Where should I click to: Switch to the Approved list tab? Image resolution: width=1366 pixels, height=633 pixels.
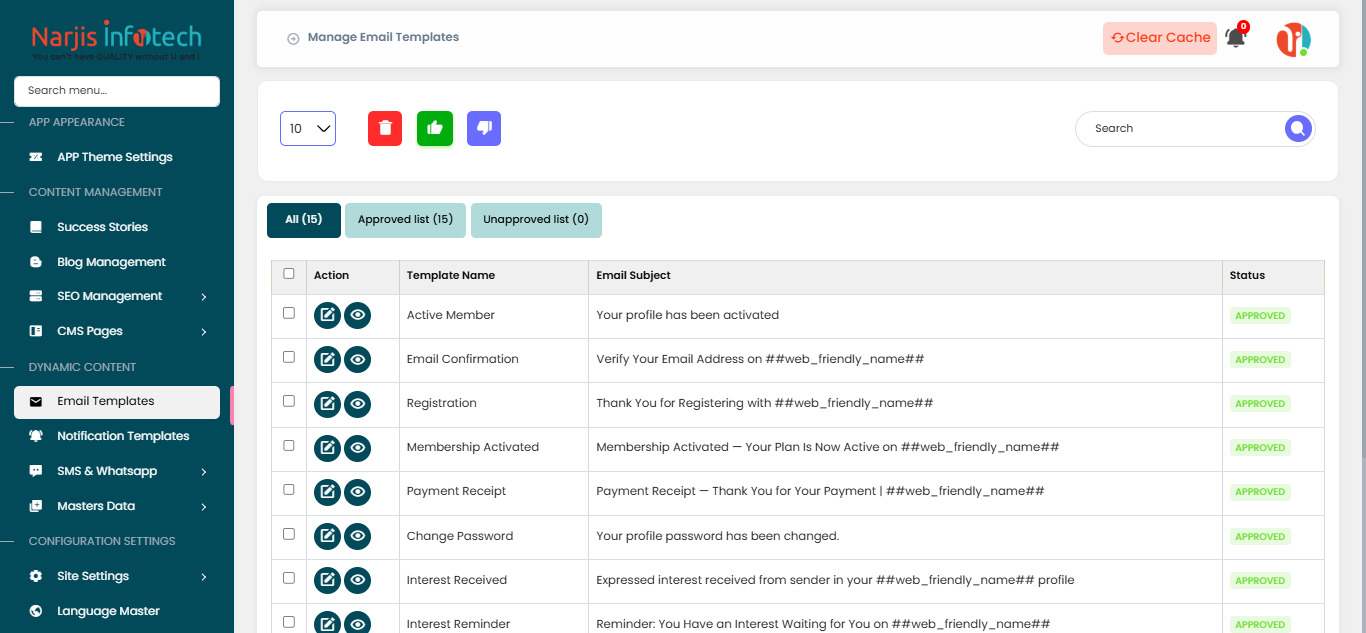point(405,220)
